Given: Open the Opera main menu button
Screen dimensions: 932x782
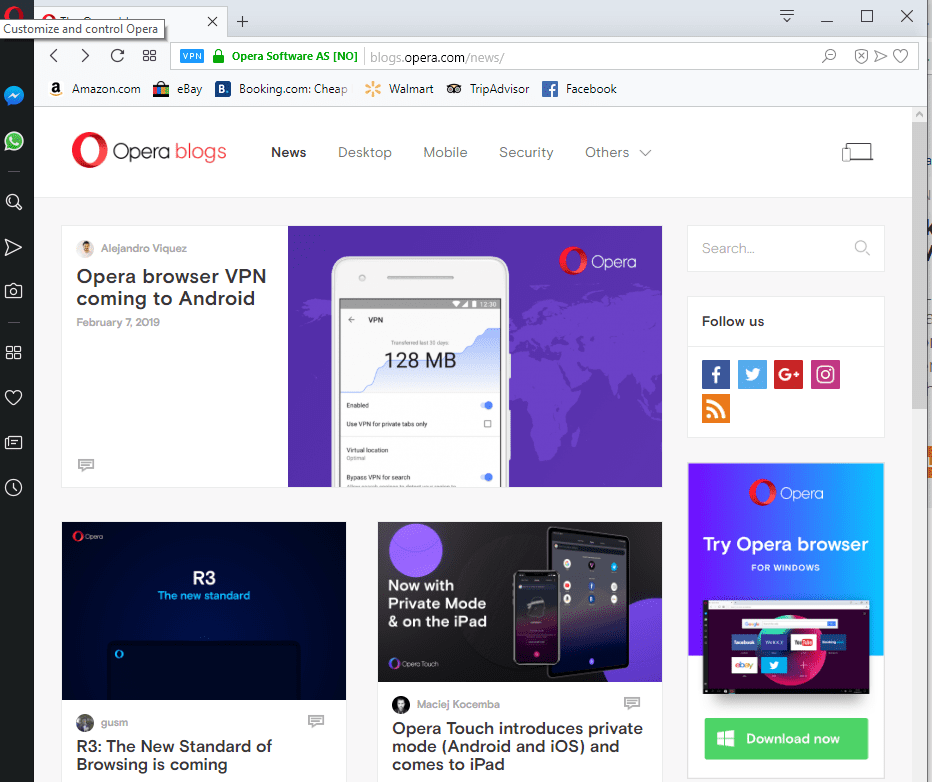Looking at the screenshot, I should tap(14, 13).
